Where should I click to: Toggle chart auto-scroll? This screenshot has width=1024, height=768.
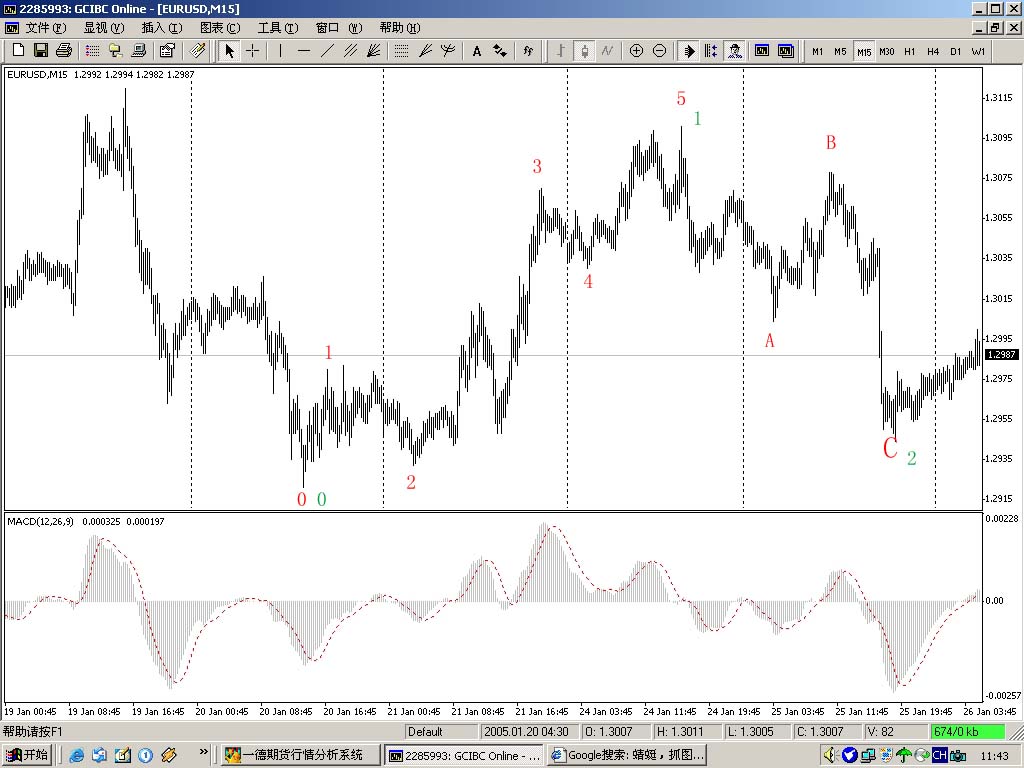(x=689, y=51)
